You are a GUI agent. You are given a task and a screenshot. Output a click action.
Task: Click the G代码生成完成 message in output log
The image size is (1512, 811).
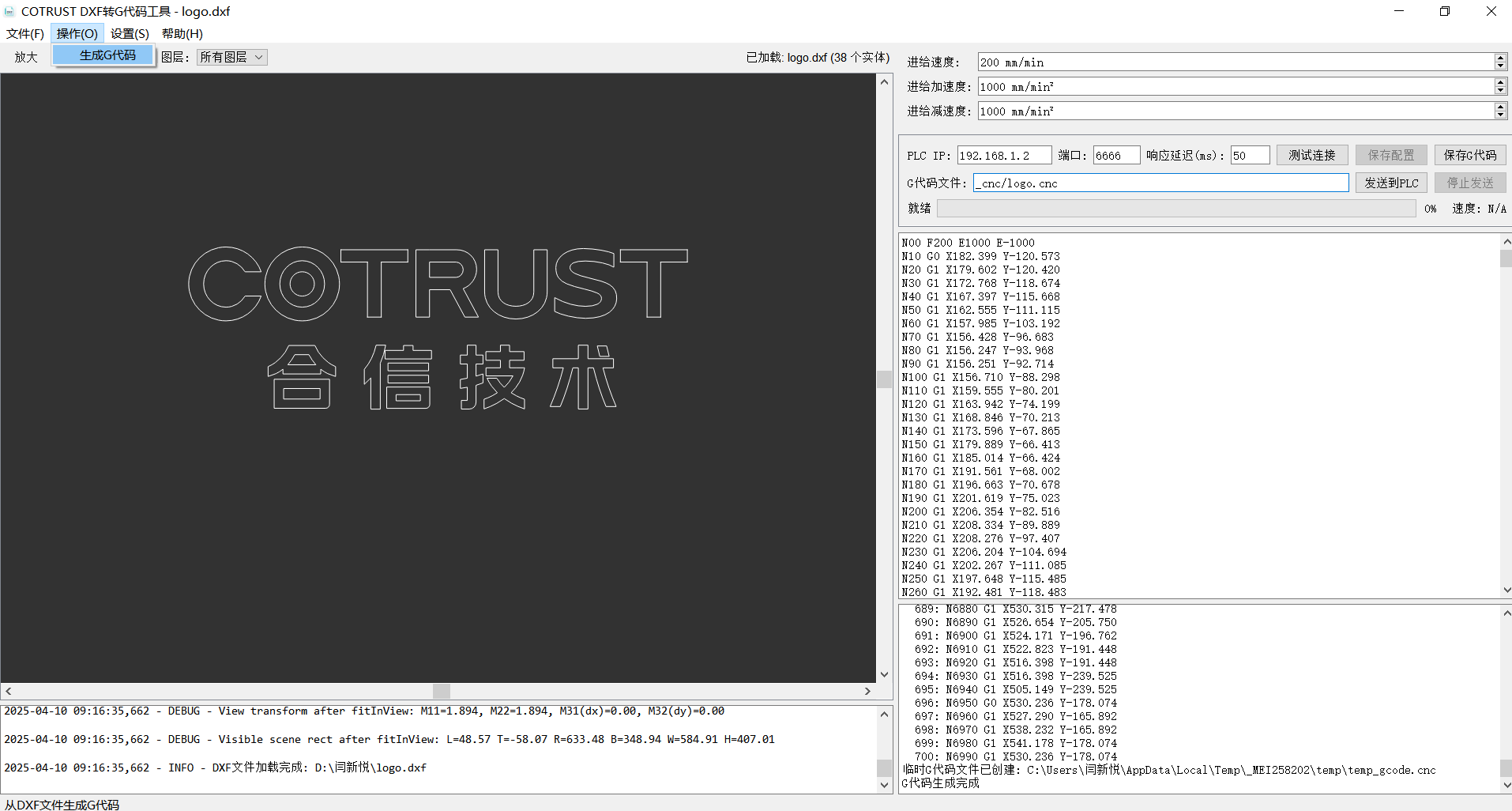pos(940,783)
